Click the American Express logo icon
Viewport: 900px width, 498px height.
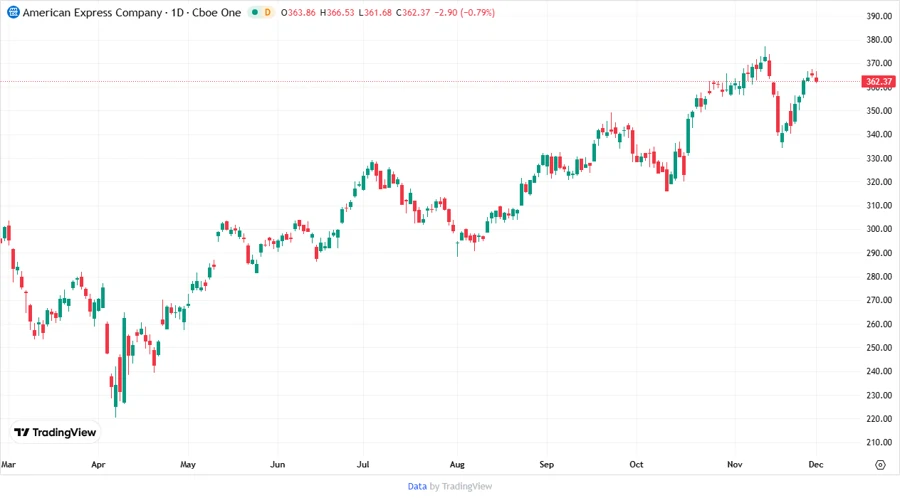point(13,12)
